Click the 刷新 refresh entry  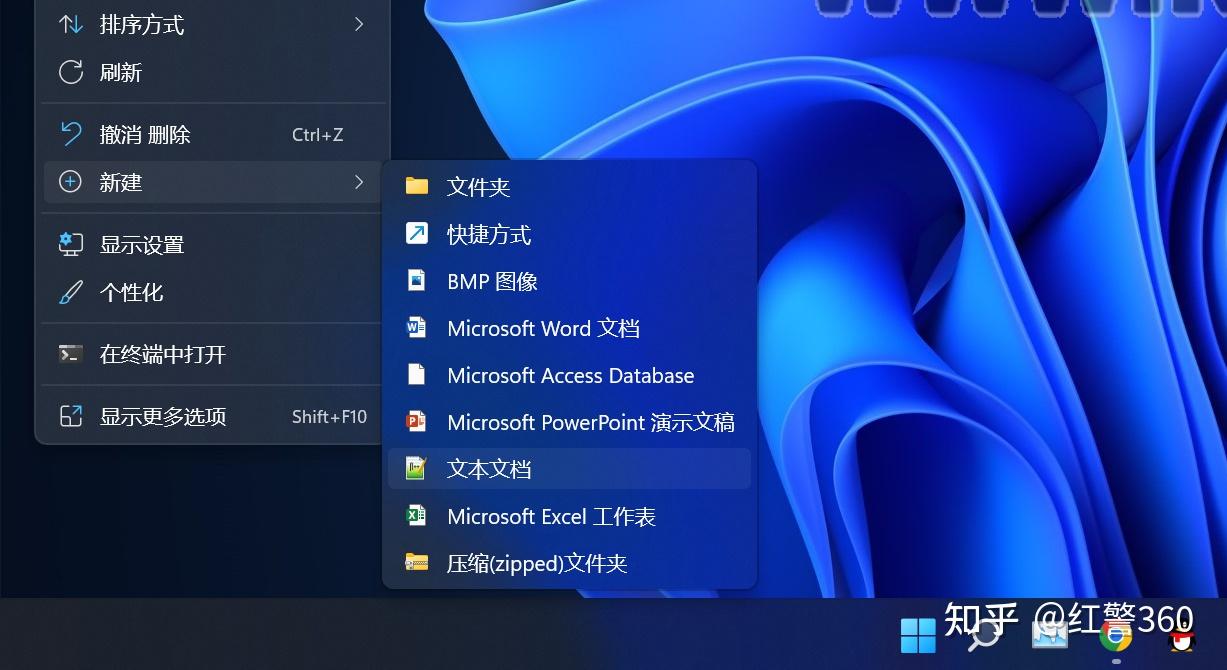[213, 72]
